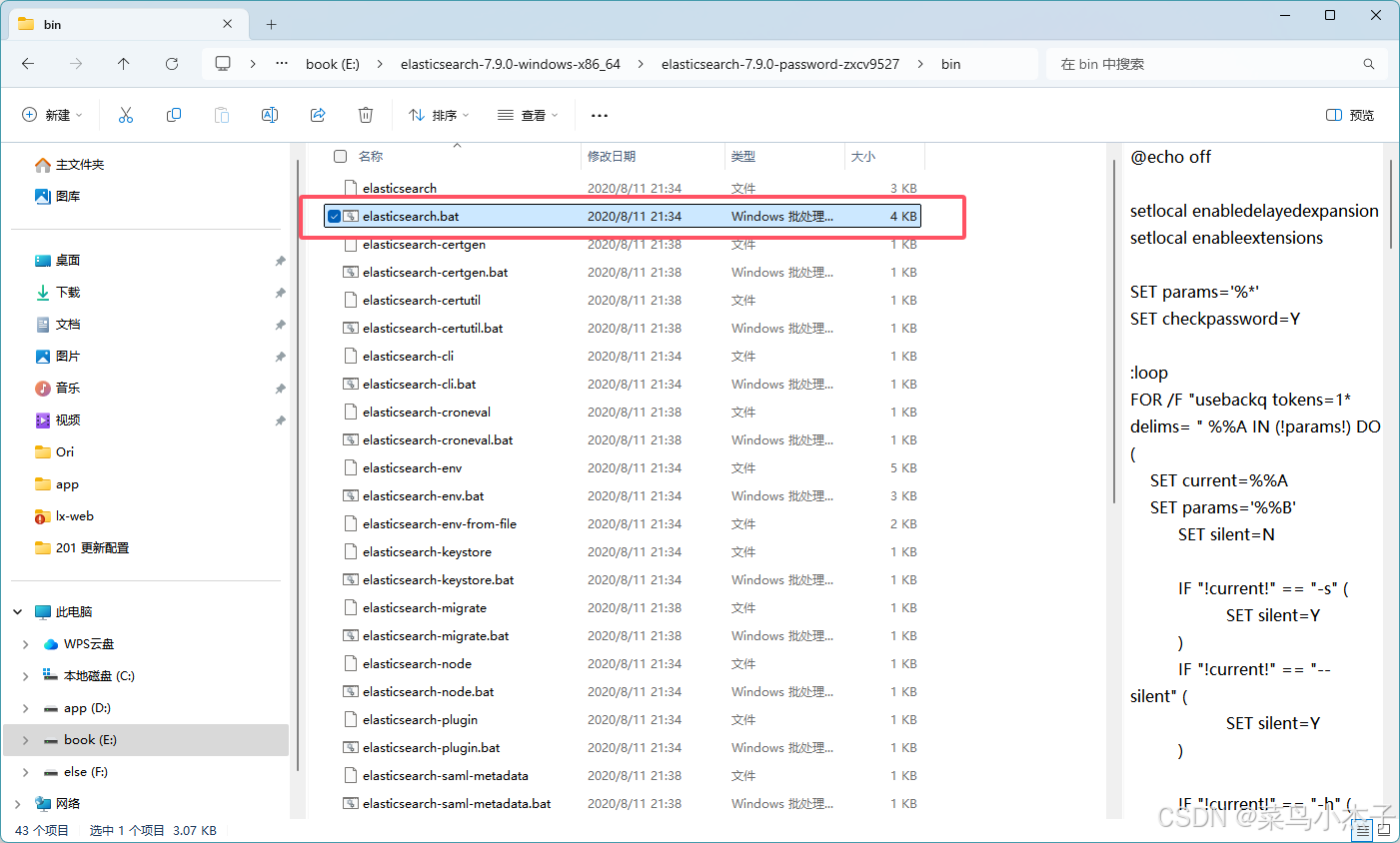Viewport: 1400px width, 843px height.
Task: Expand the WPS云盘 node
Action: pos(26,644)
